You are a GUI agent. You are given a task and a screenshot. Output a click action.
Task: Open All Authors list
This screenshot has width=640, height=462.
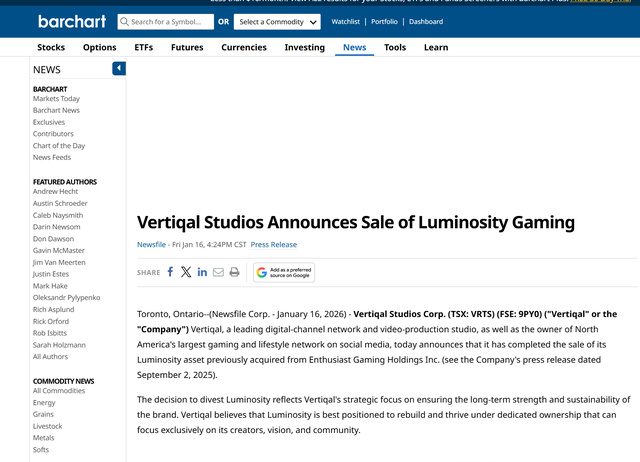(51, 356)
